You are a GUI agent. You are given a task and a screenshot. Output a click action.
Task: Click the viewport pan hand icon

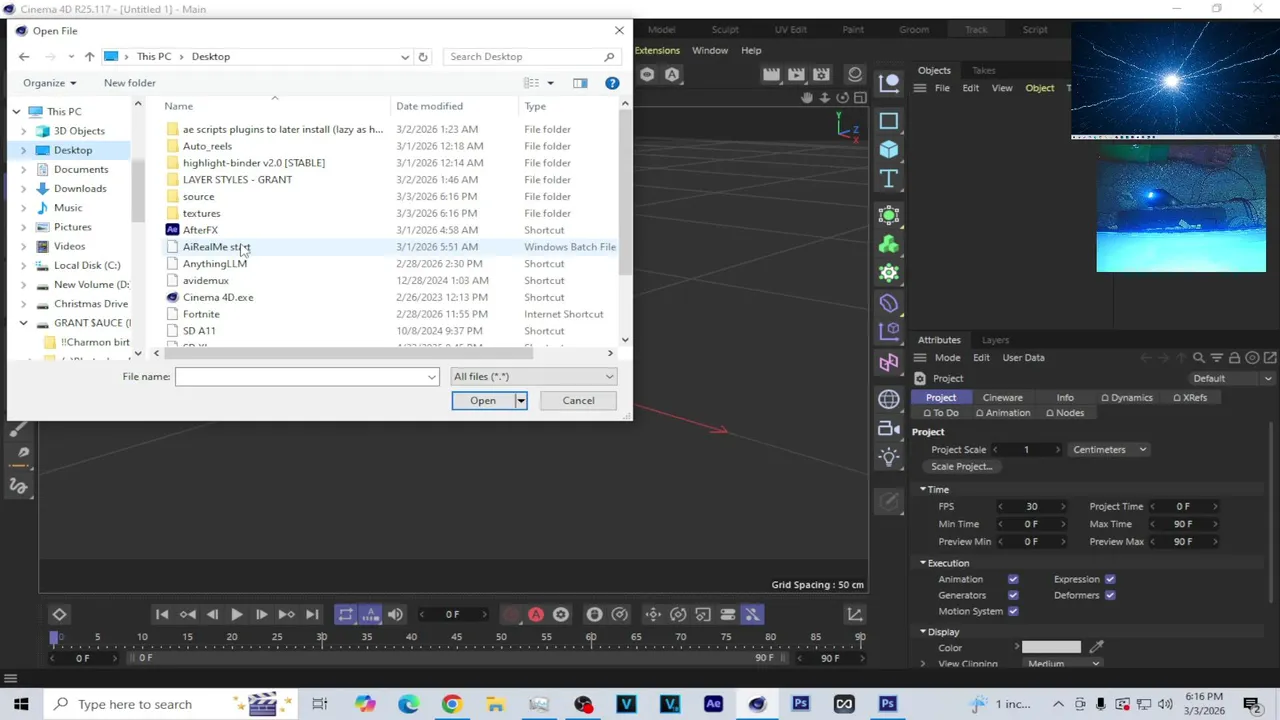(807, 98)
